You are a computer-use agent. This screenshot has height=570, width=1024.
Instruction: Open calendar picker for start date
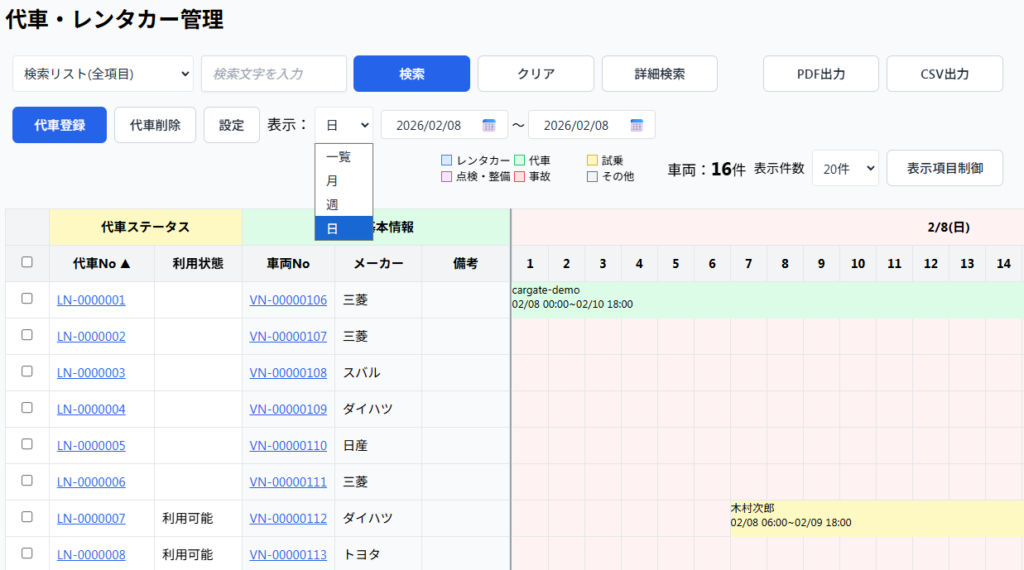pyautogui.click(x=489, y=125)
